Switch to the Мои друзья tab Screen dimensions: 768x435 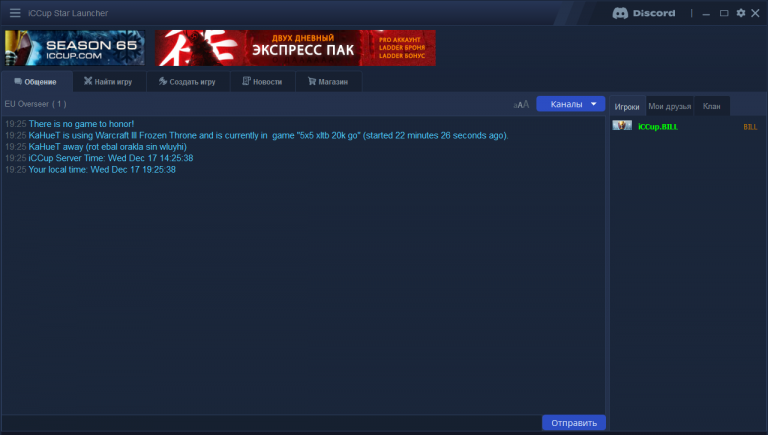point(670,106)
